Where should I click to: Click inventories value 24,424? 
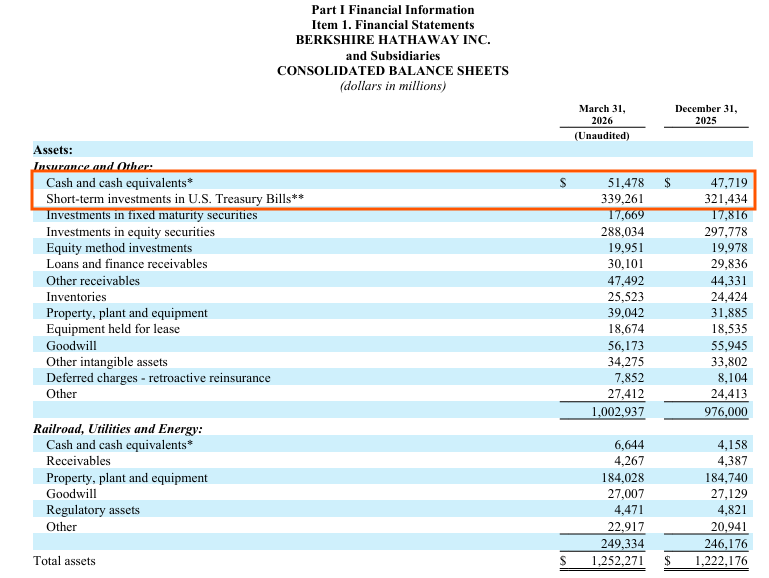729,297
